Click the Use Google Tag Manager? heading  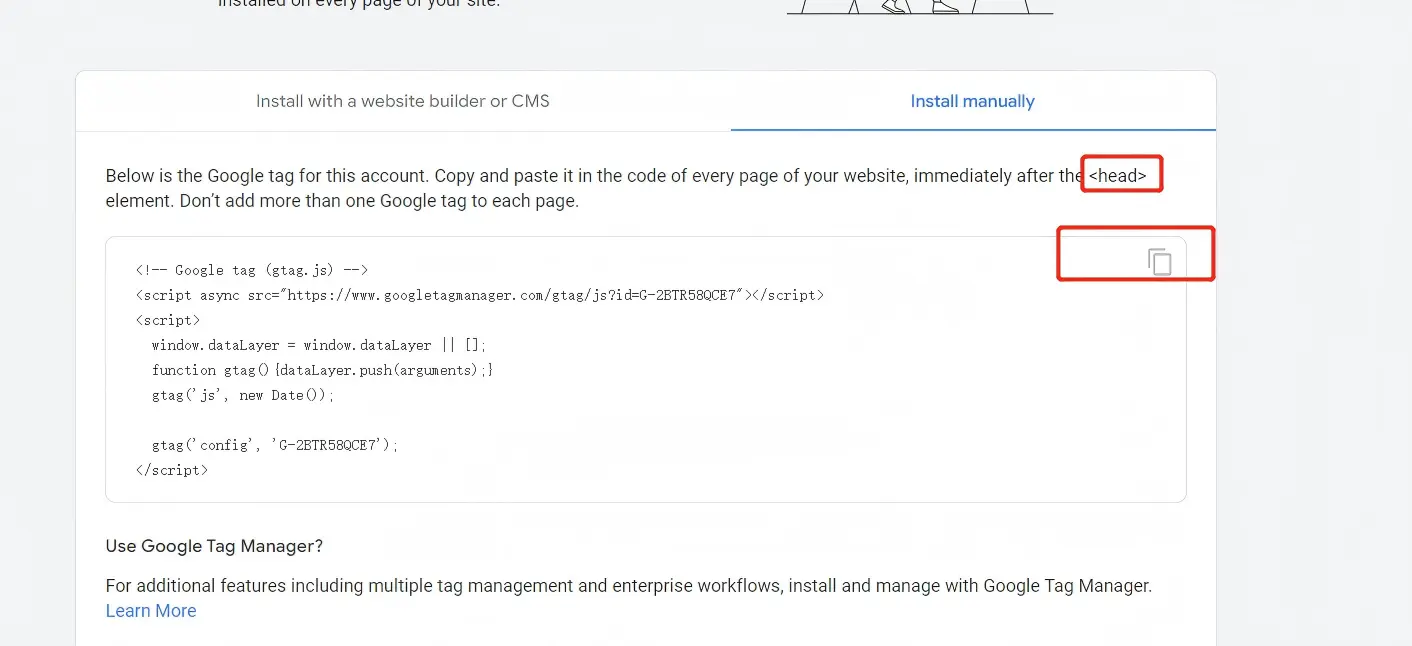coord(214,546)
